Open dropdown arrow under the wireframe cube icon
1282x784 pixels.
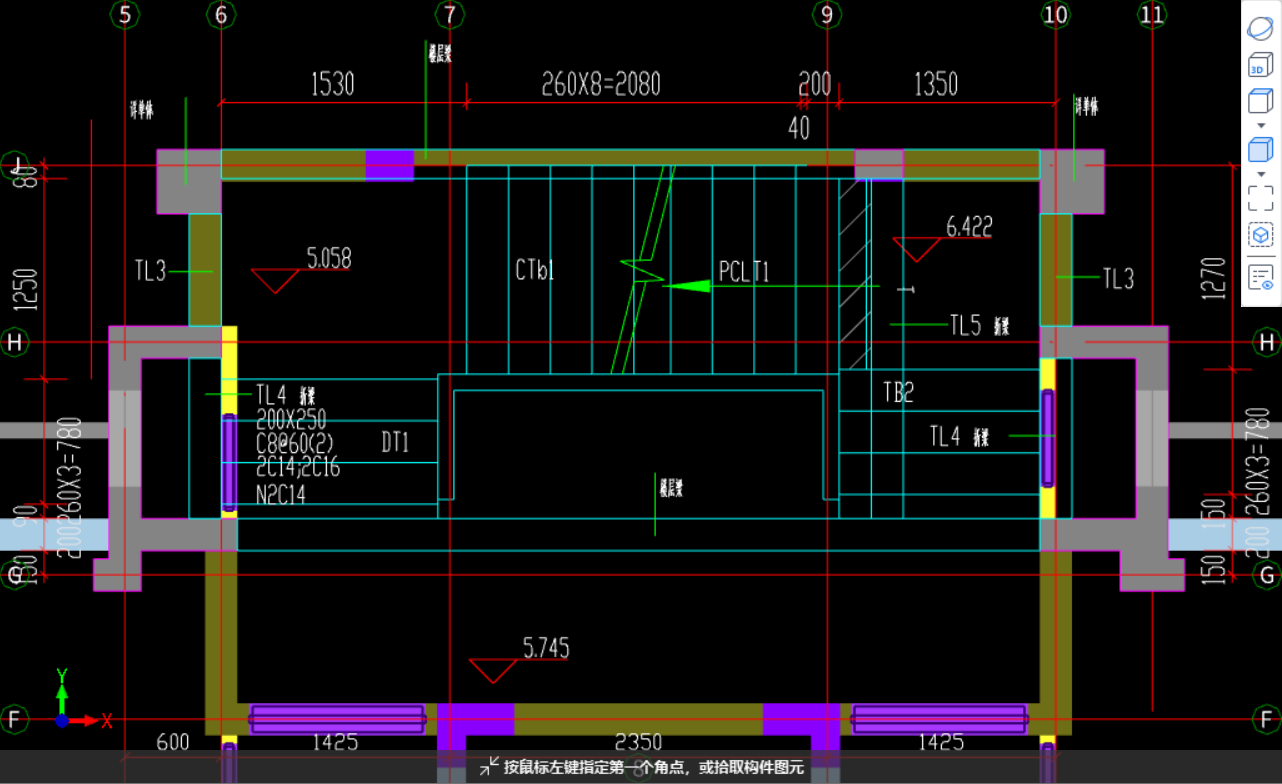1261,125
